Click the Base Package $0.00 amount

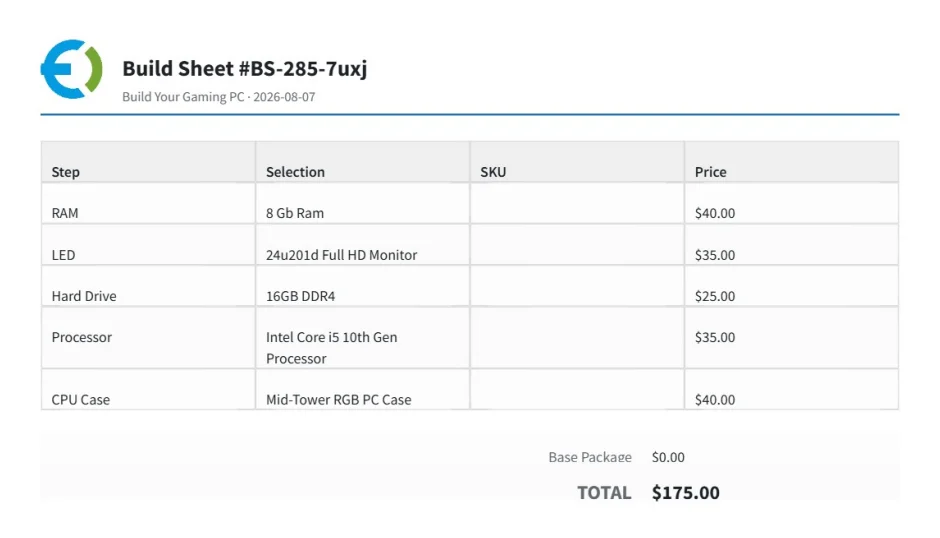[x=668, y=457]
